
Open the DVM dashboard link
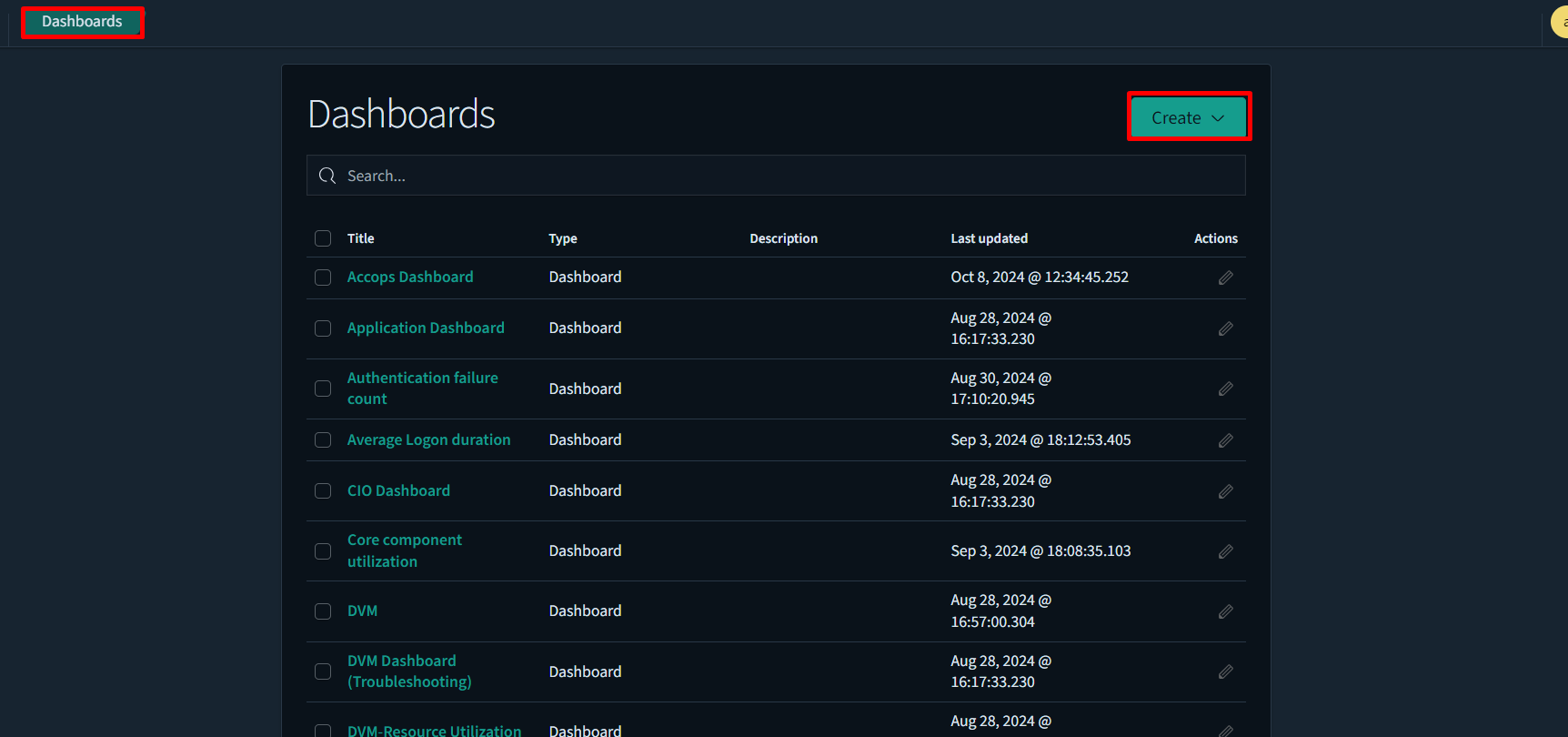point(362,611)
